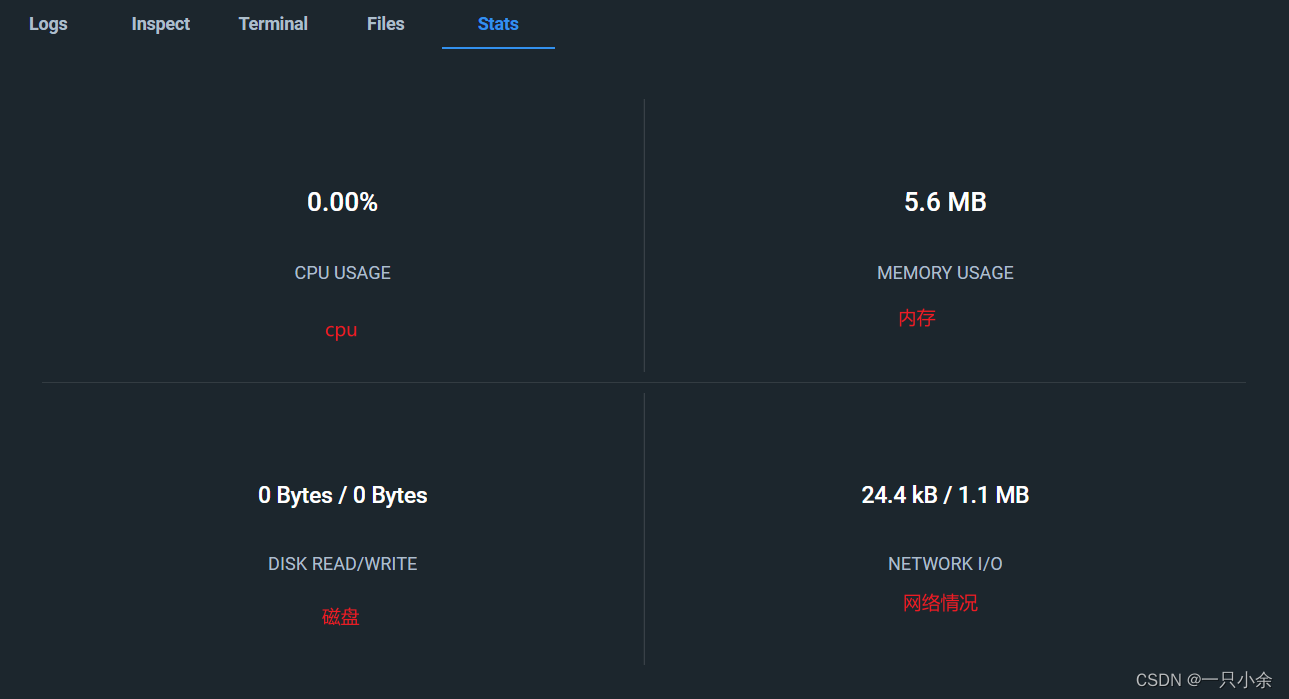Click the 5.6 MB memory value
This screenshot has height=699, width=1289.
945,202
